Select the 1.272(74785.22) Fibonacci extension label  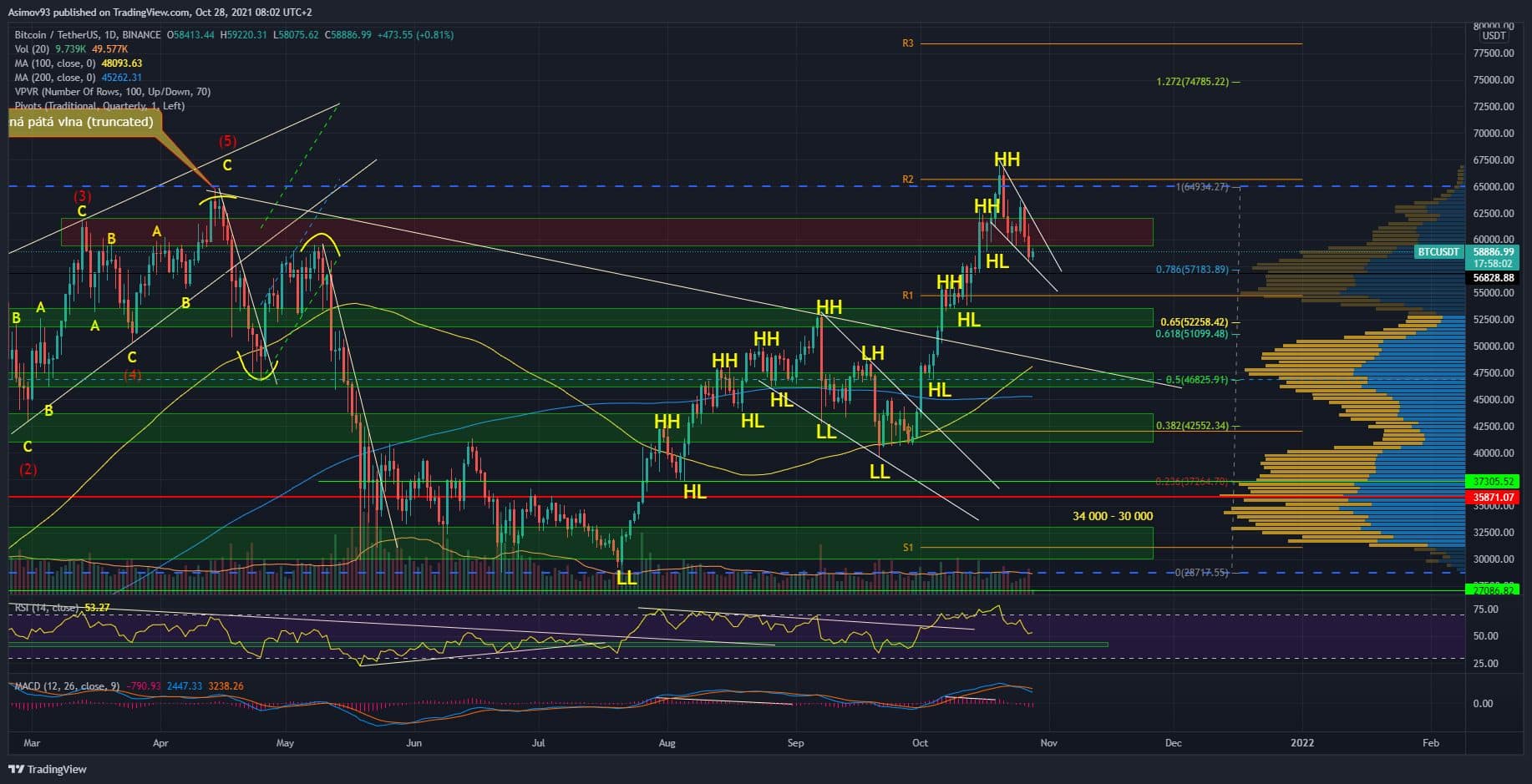click(x=1193, y=82)
